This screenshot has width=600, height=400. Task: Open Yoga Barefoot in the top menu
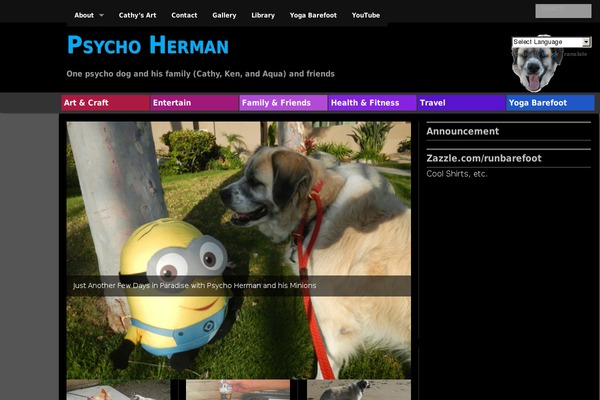click(x=313, y=15)
